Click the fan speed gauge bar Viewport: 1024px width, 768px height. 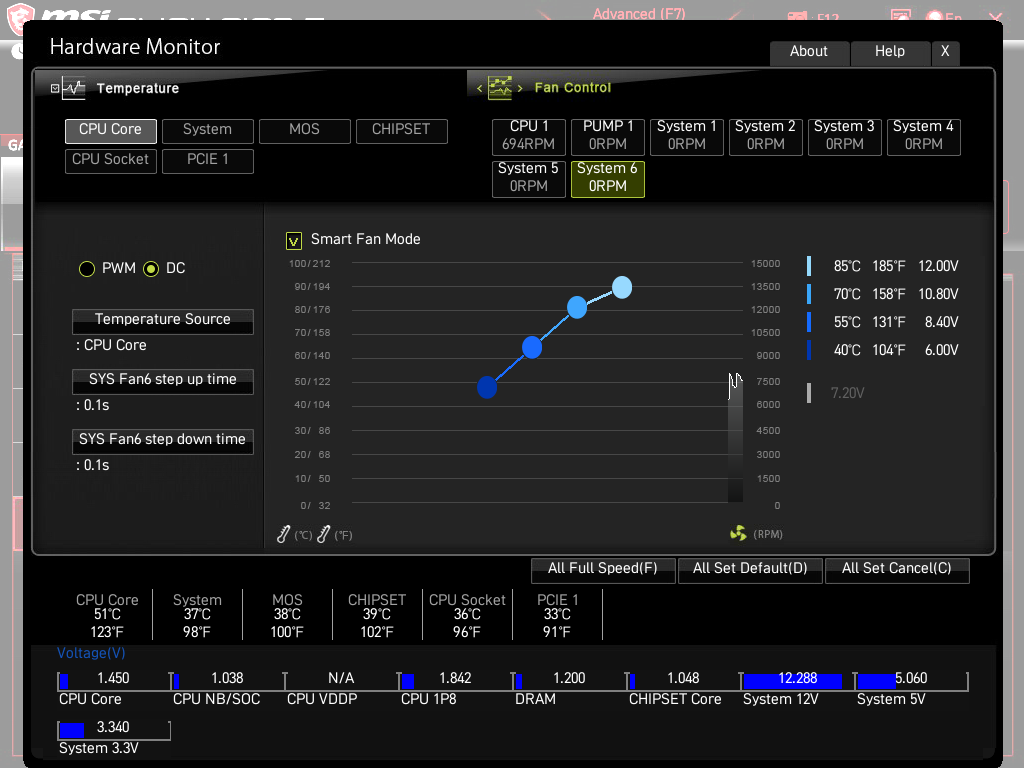(x=735, y=438)
